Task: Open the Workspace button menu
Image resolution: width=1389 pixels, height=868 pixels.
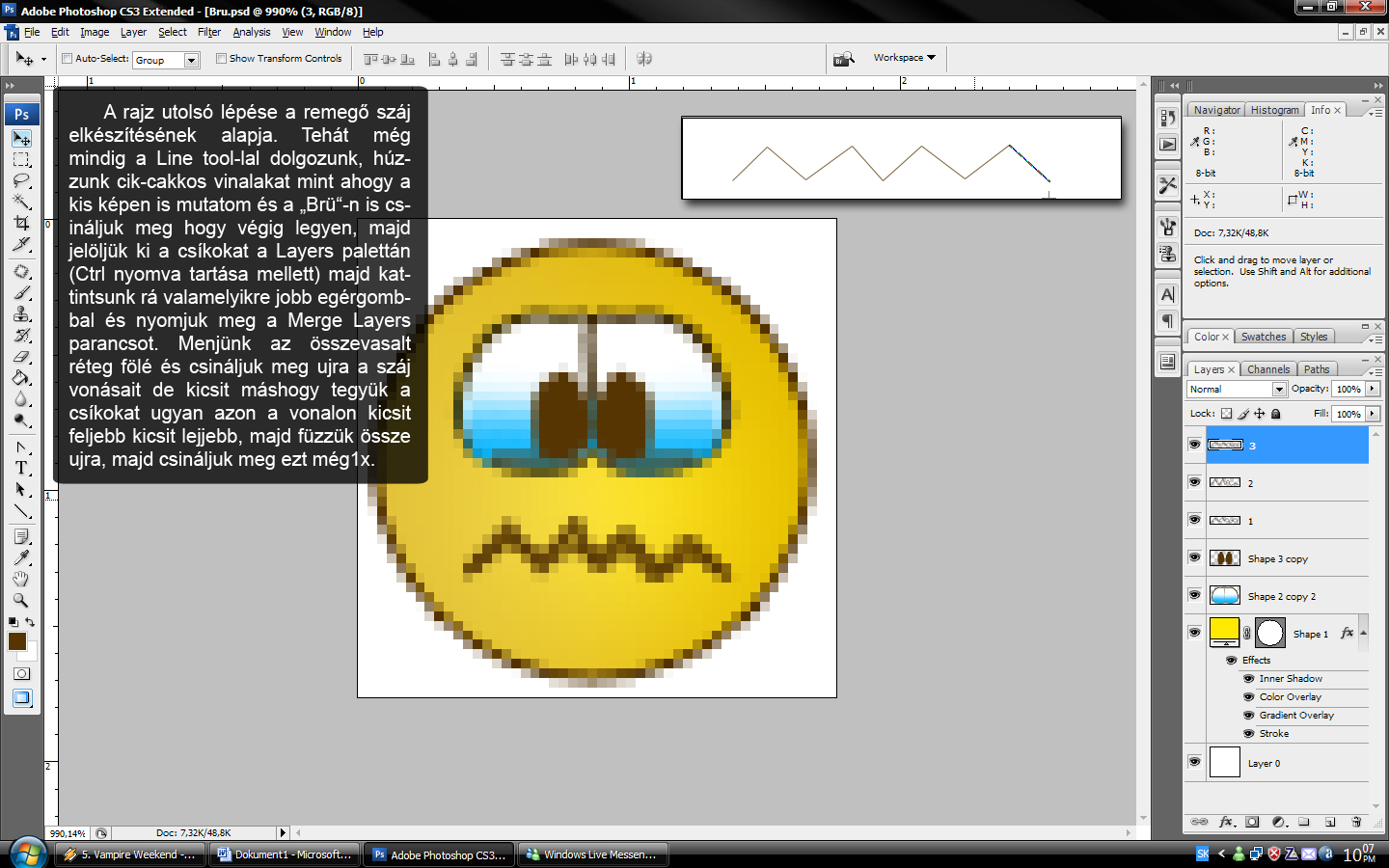Action: pos(904,58)
